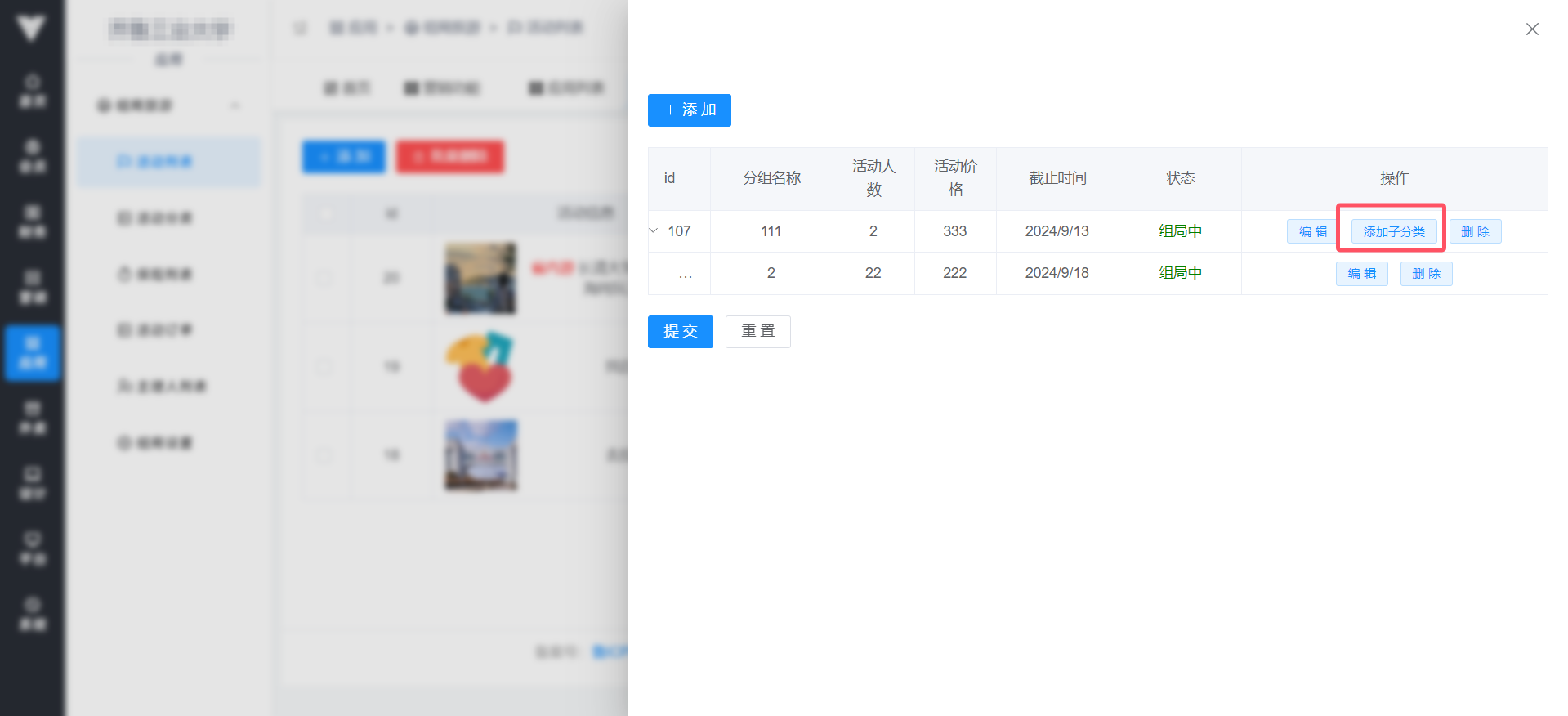This screenshot has width=1568, height=716.
Task: Edit the group named 111
Action: tap(1312, 232)
